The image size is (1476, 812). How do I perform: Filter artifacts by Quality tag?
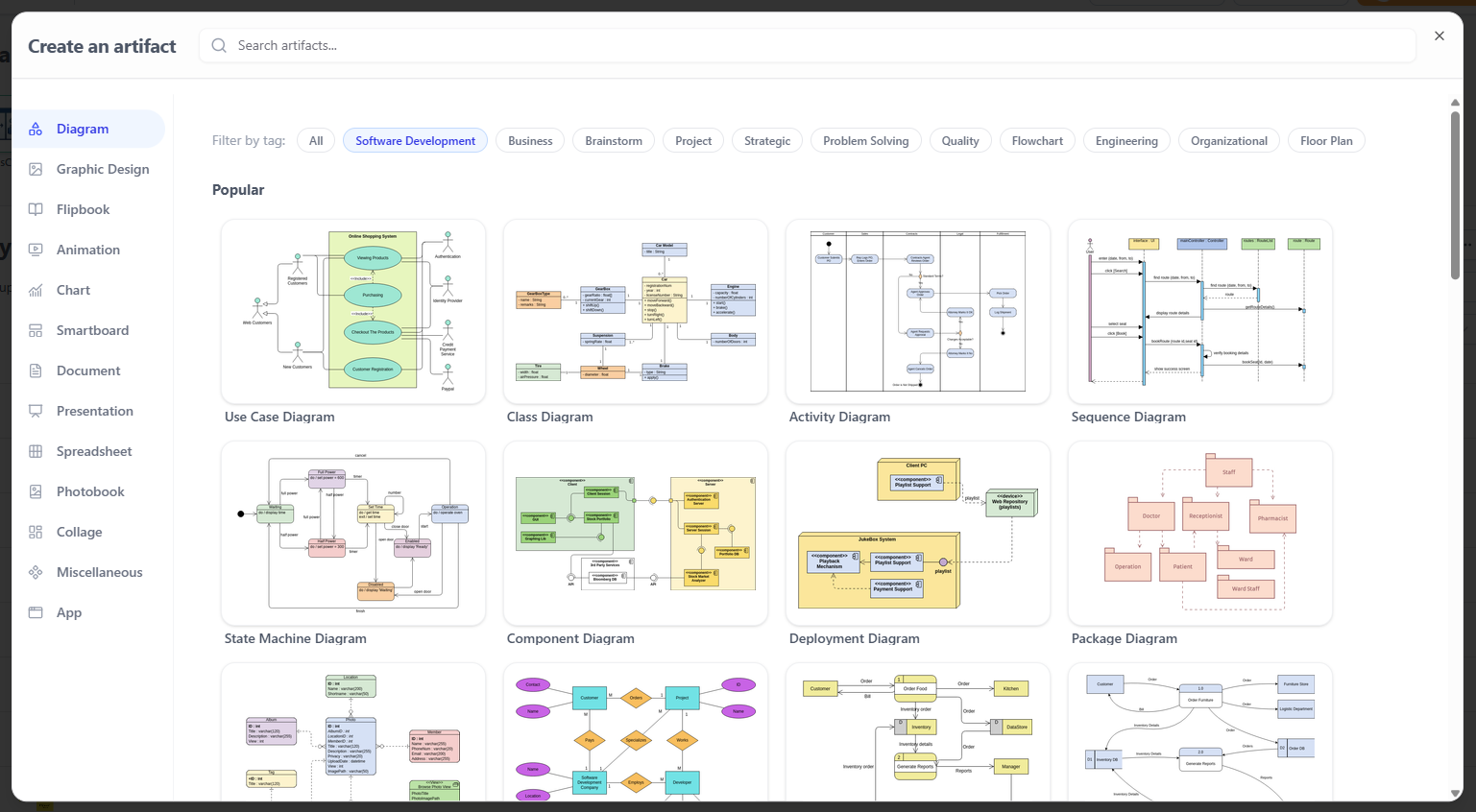coord(960,140)
